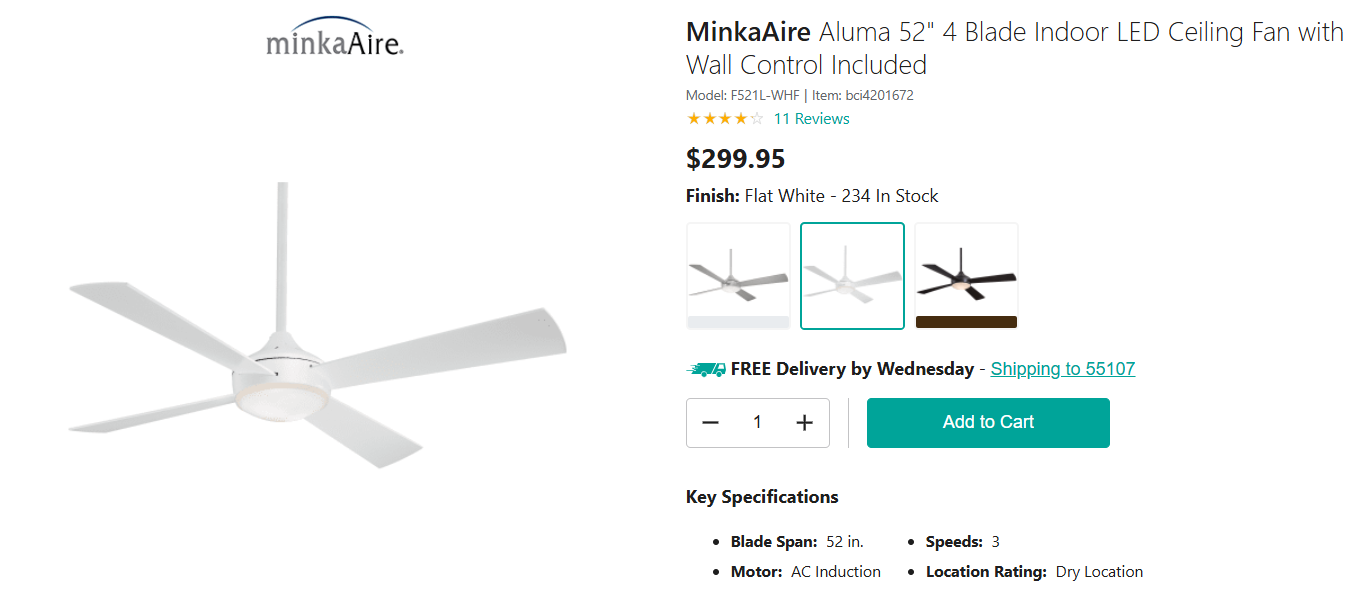Viewport: 1371px width, 607px height.
Task: Click the decrement minus icon for quantity
Action: (711, 422)
